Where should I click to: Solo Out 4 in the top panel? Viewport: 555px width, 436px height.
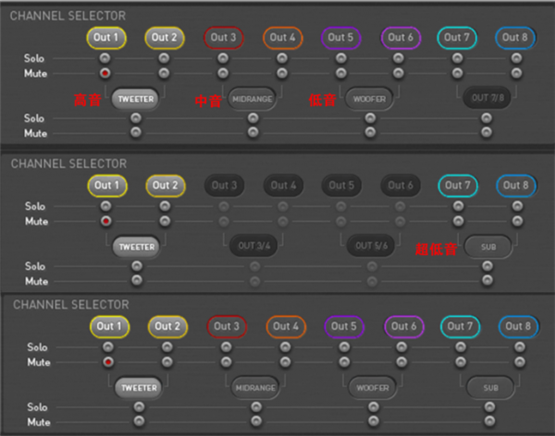click(282, 58)
